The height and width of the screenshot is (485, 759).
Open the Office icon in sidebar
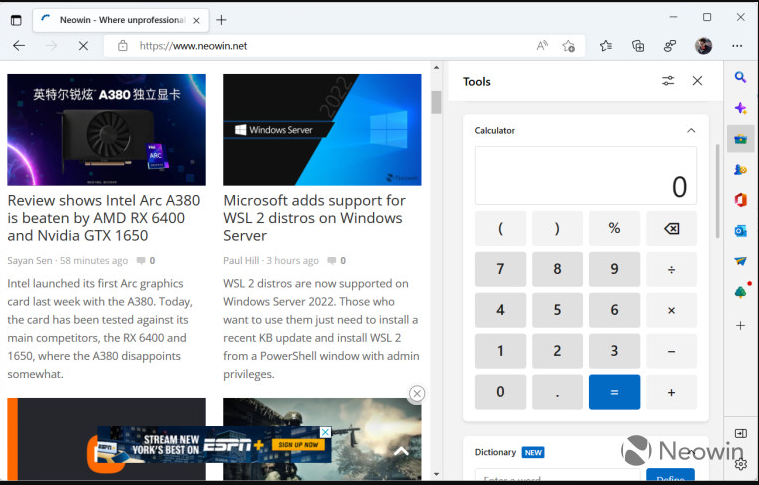click(x=740, y=200)
